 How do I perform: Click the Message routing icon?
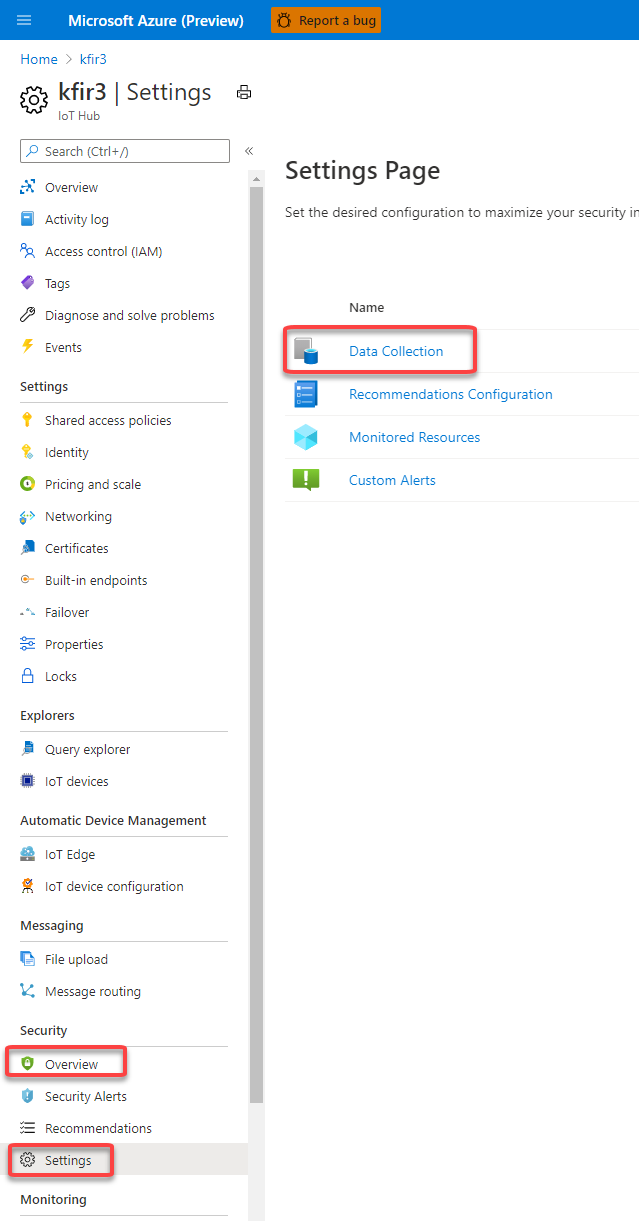[x=28, y=991]
